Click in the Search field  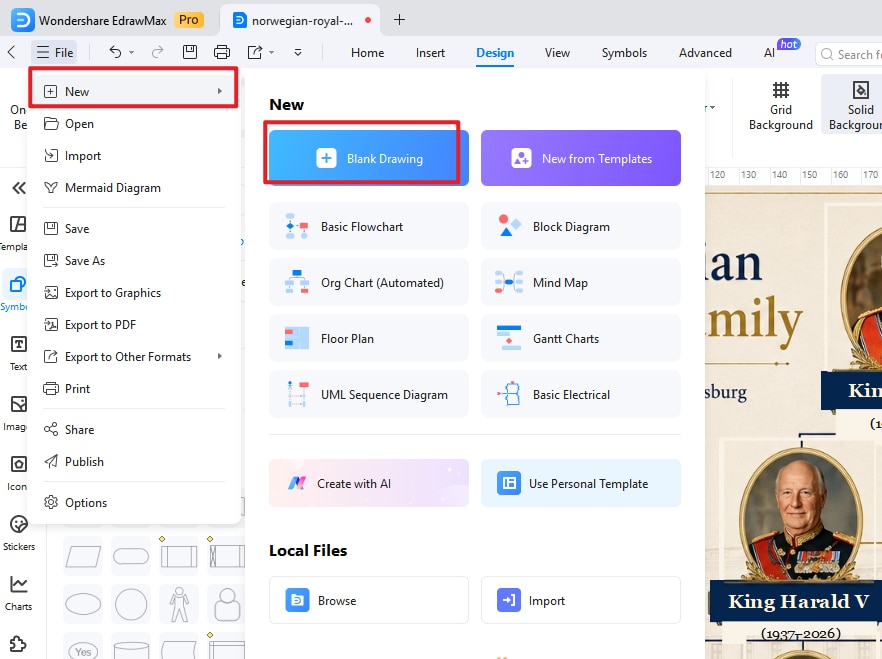849,54
